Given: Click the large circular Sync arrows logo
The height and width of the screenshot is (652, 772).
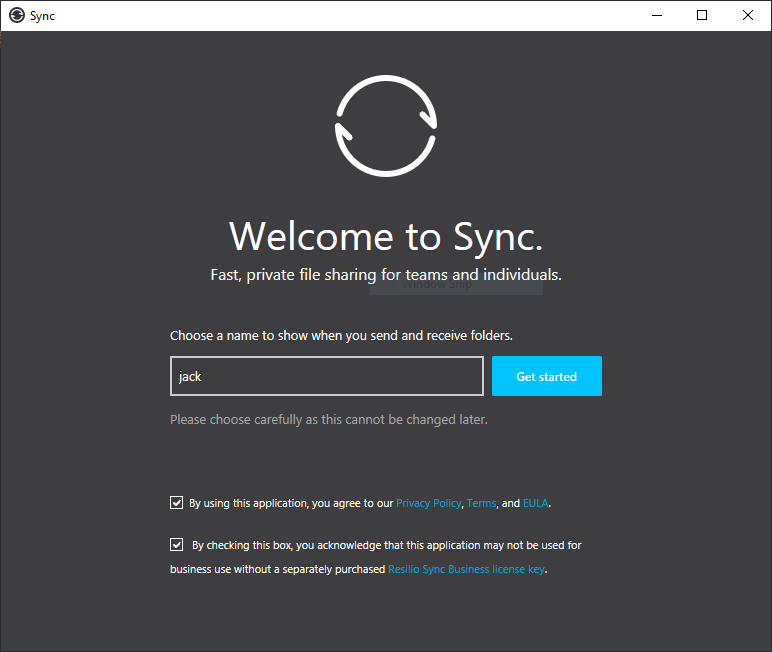Looking at the screenshot, I should [386, 125].
